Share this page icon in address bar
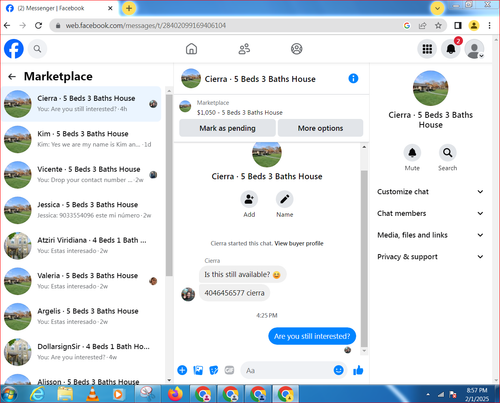The width and height of the screenshot is (500, 403). (423, 25)
